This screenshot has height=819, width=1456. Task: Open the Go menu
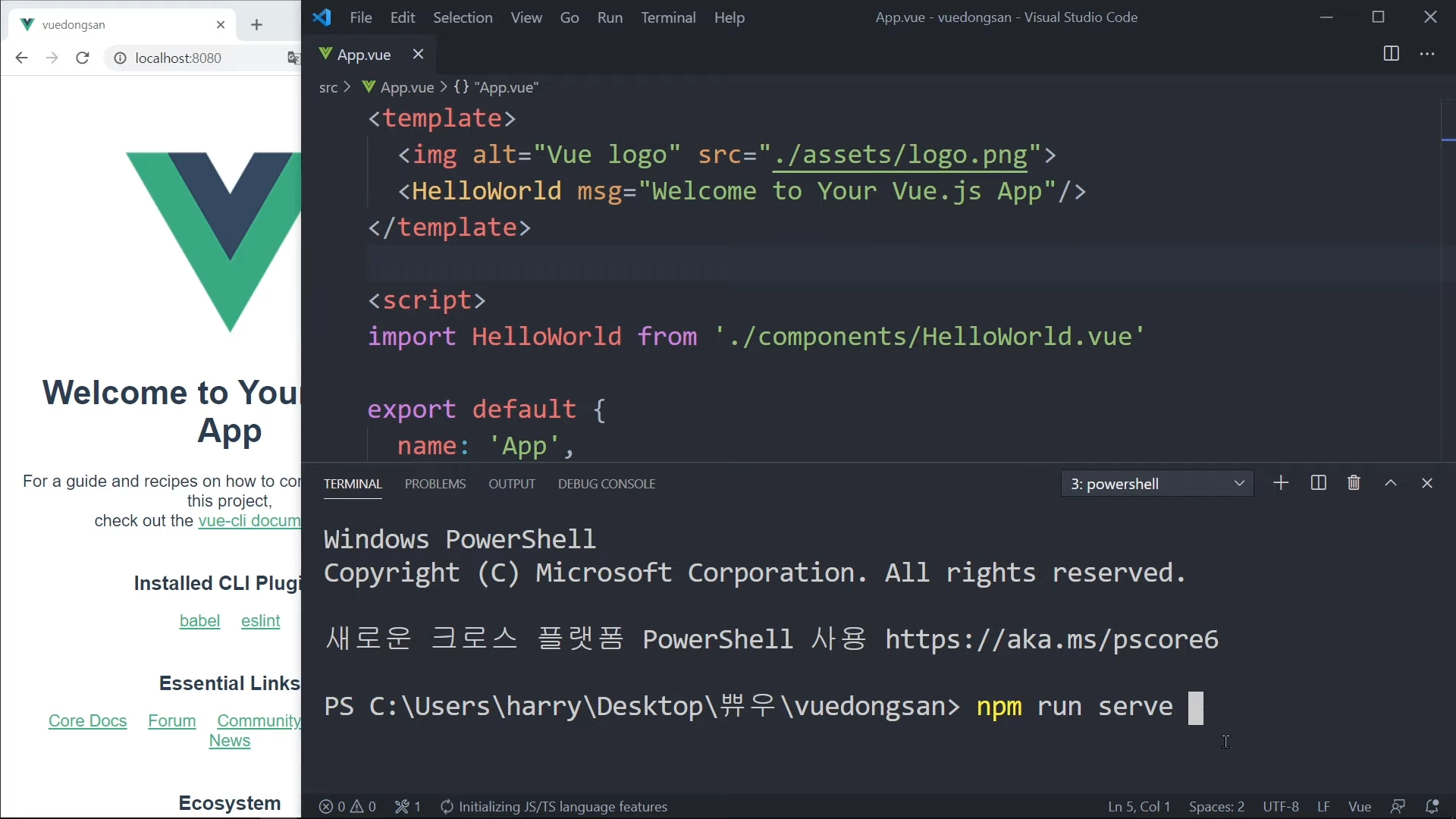[570, 17]
